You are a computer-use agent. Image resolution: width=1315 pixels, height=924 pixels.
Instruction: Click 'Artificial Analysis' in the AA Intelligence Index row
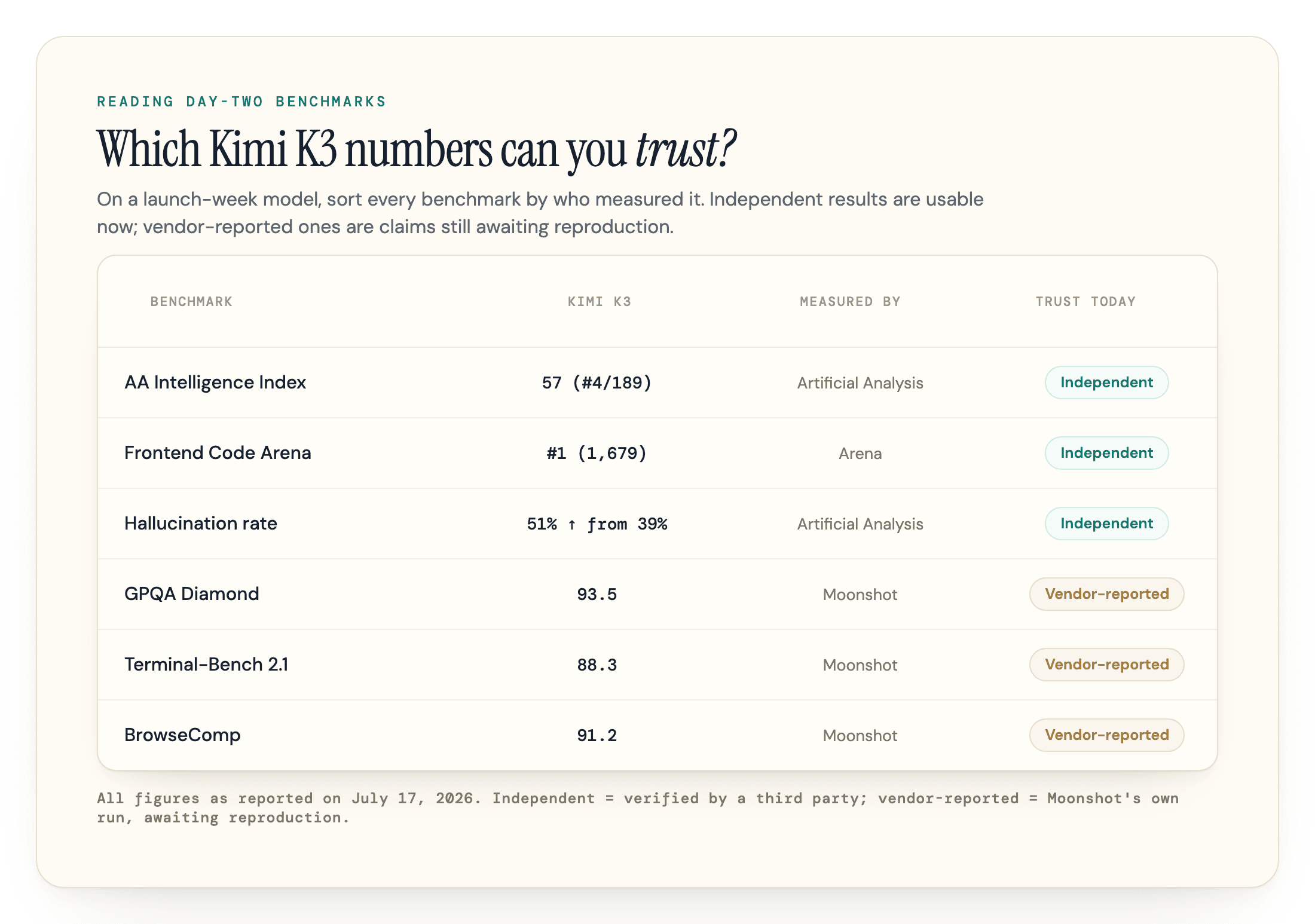(x=860, y=383)
